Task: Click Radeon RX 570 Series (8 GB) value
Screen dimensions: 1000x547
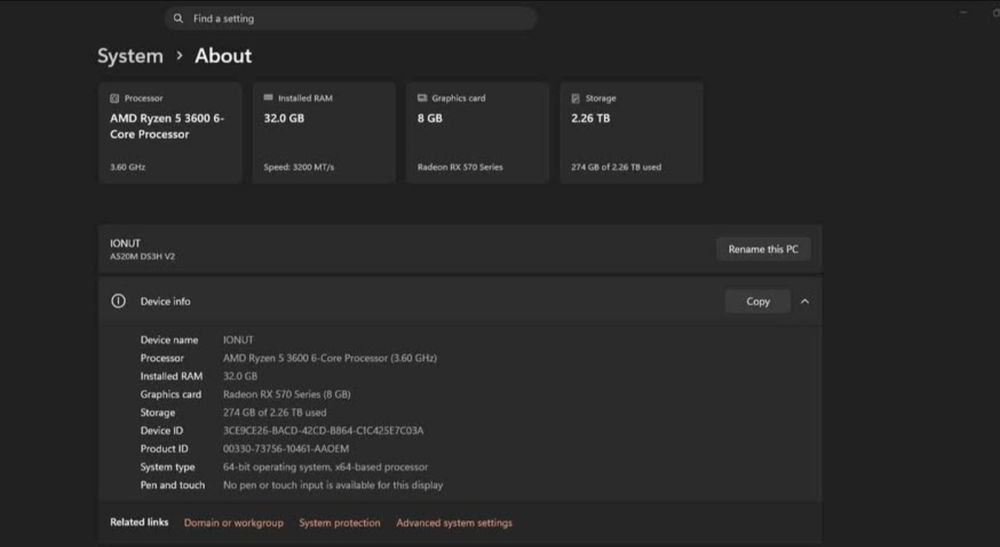Action: [x=287, y=395]
